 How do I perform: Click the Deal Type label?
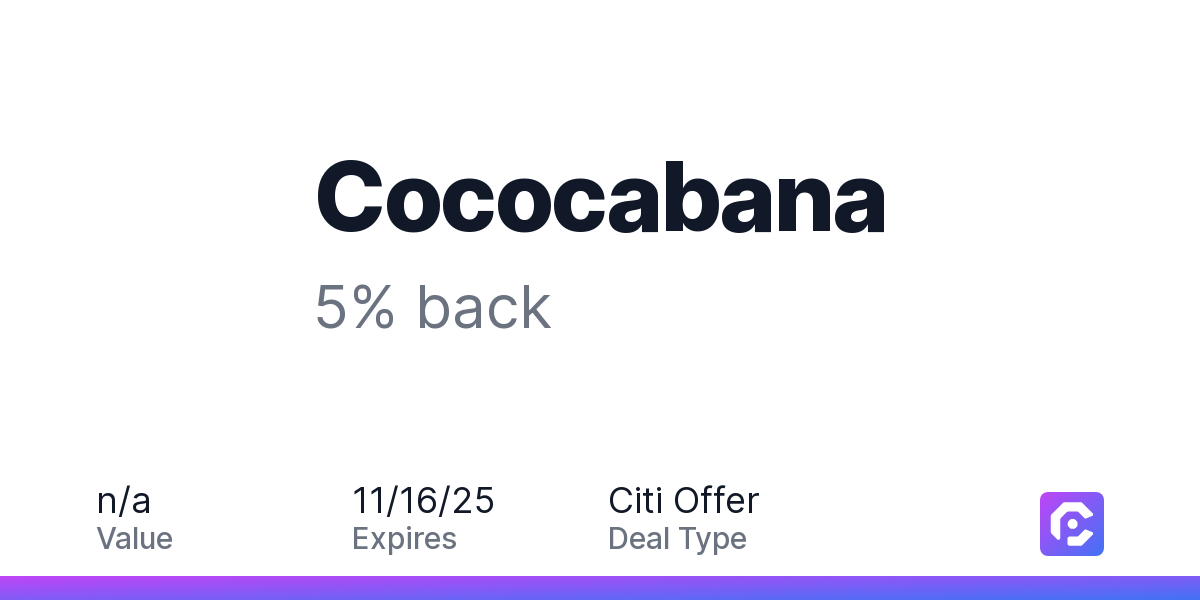pyautogui.click(x=677, y=539)
